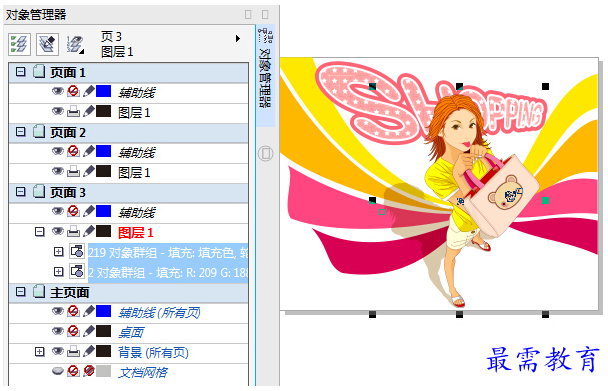The height and width of the screenshot is (391, 608).
Task: Enable printing for 桌面 layer
Action: point(73,331)
